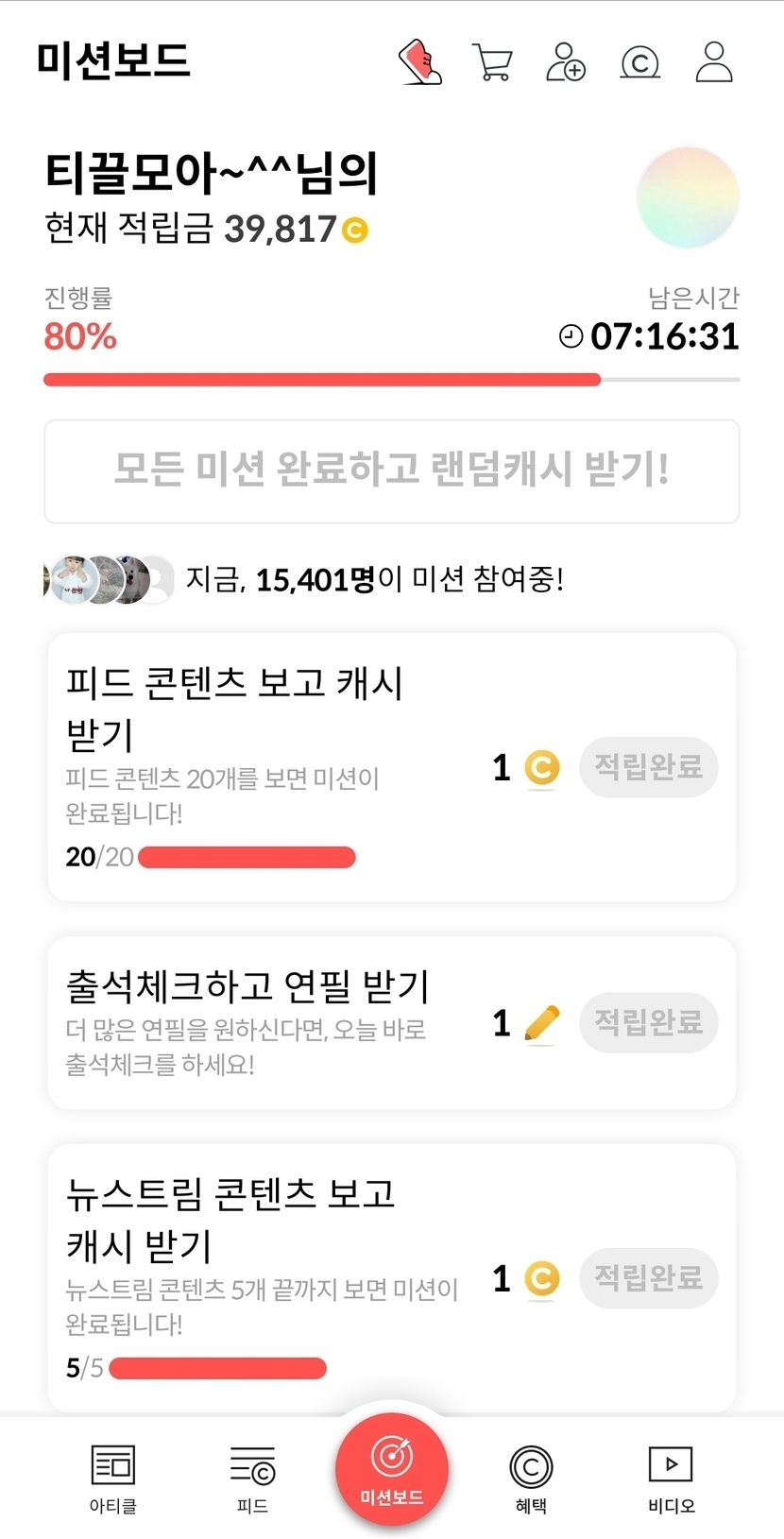The image size is (784, 1539).
Task: Tap the gold coin beside current savings
Action: pyautogui.click(x=355, y=230)
